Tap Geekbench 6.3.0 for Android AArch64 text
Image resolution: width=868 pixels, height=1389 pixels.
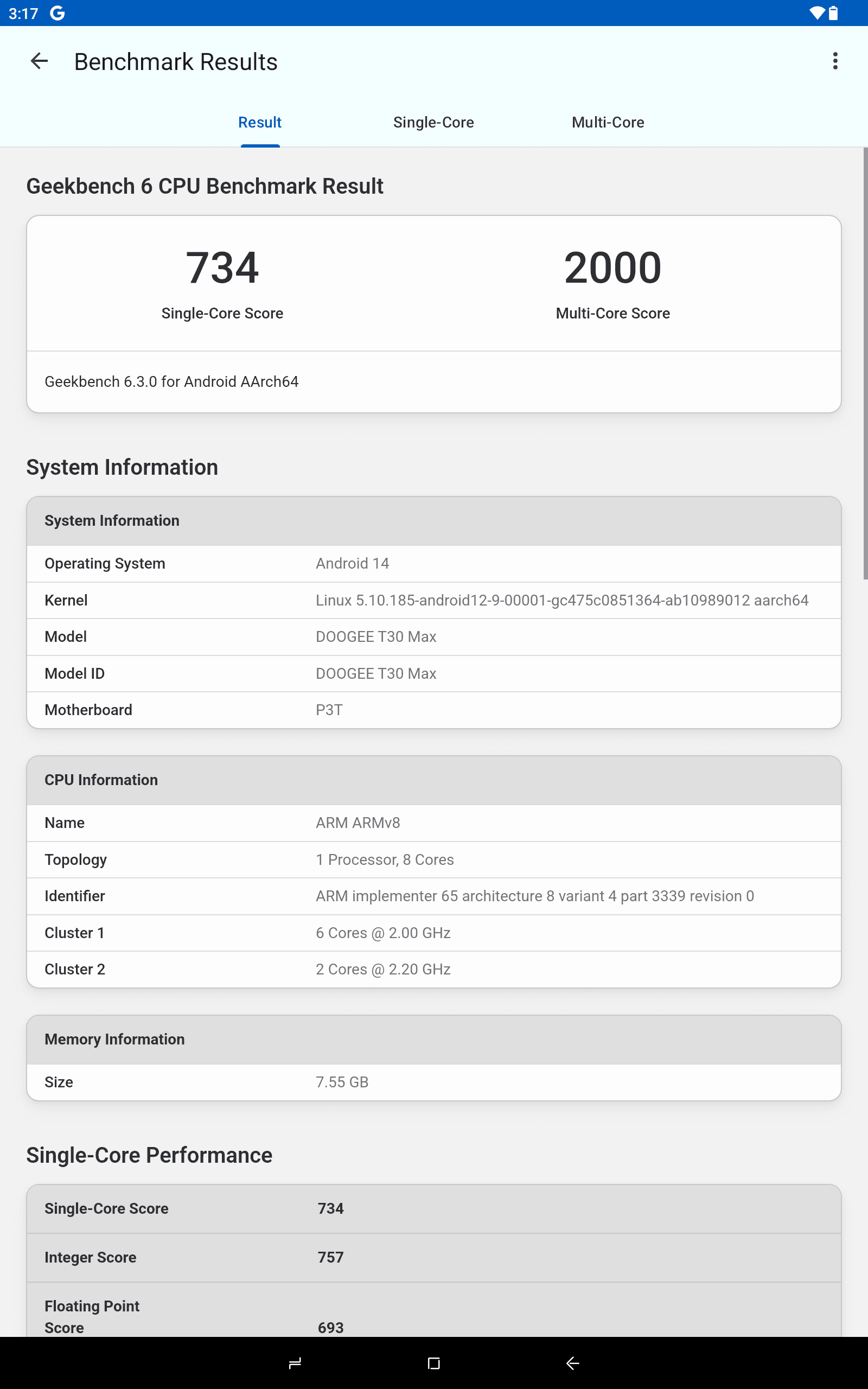(x=171, y=381)
